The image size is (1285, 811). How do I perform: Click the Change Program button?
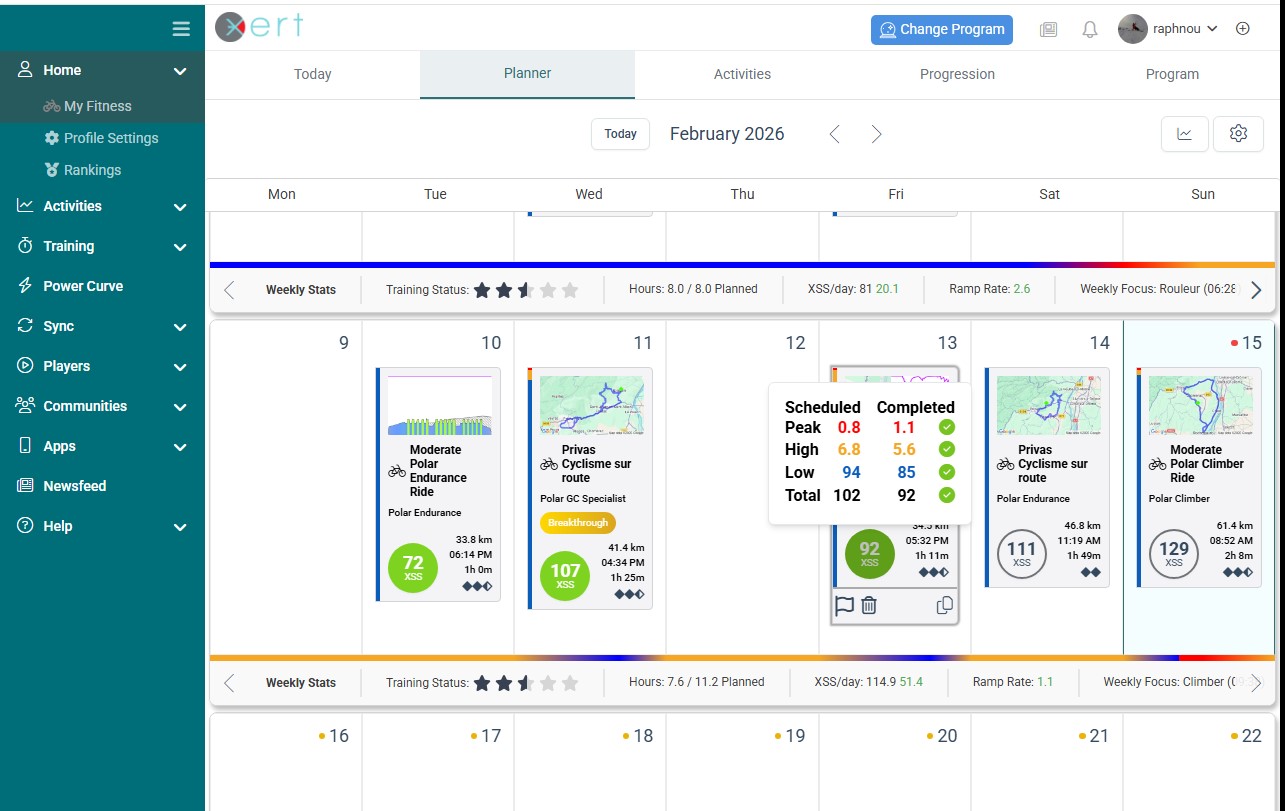tap(941, 30)
